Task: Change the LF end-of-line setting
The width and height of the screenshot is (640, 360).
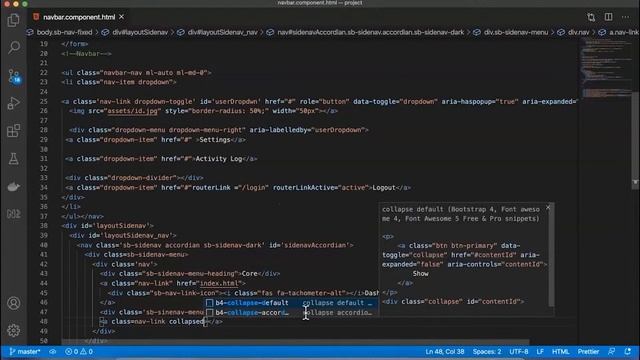Action: click(x=540, y=351)
